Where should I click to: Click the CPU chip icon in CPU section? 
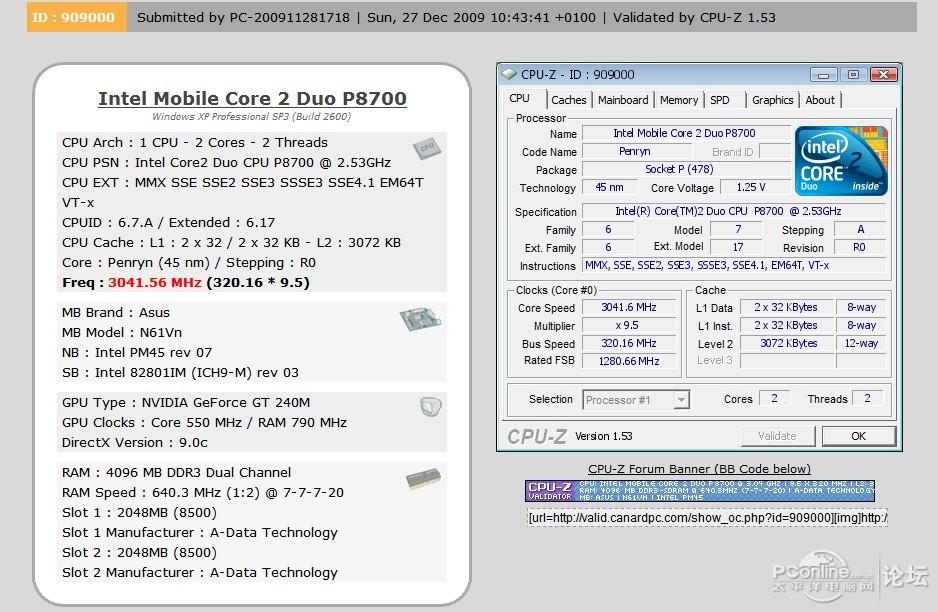pos(427,147)
